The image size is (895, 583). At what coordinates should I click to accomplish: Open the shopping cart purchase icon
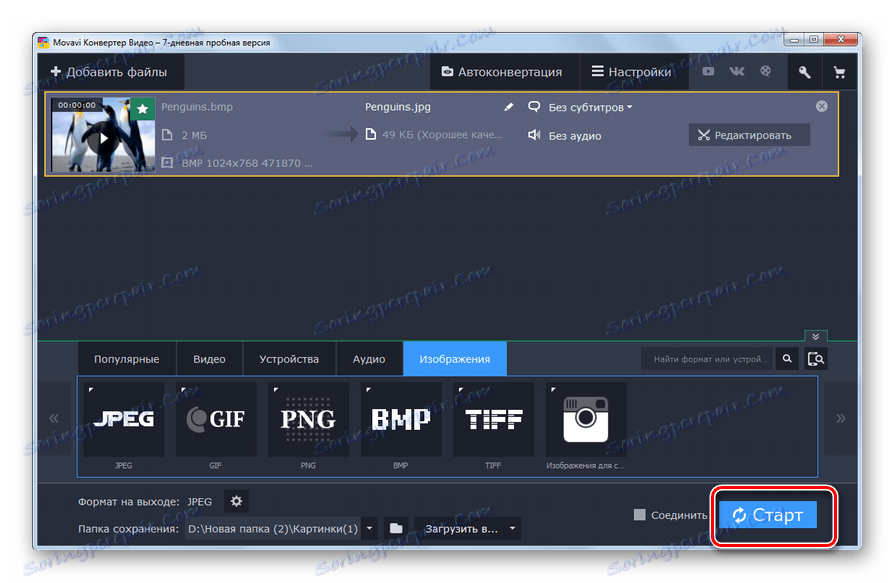pos(839,72)
